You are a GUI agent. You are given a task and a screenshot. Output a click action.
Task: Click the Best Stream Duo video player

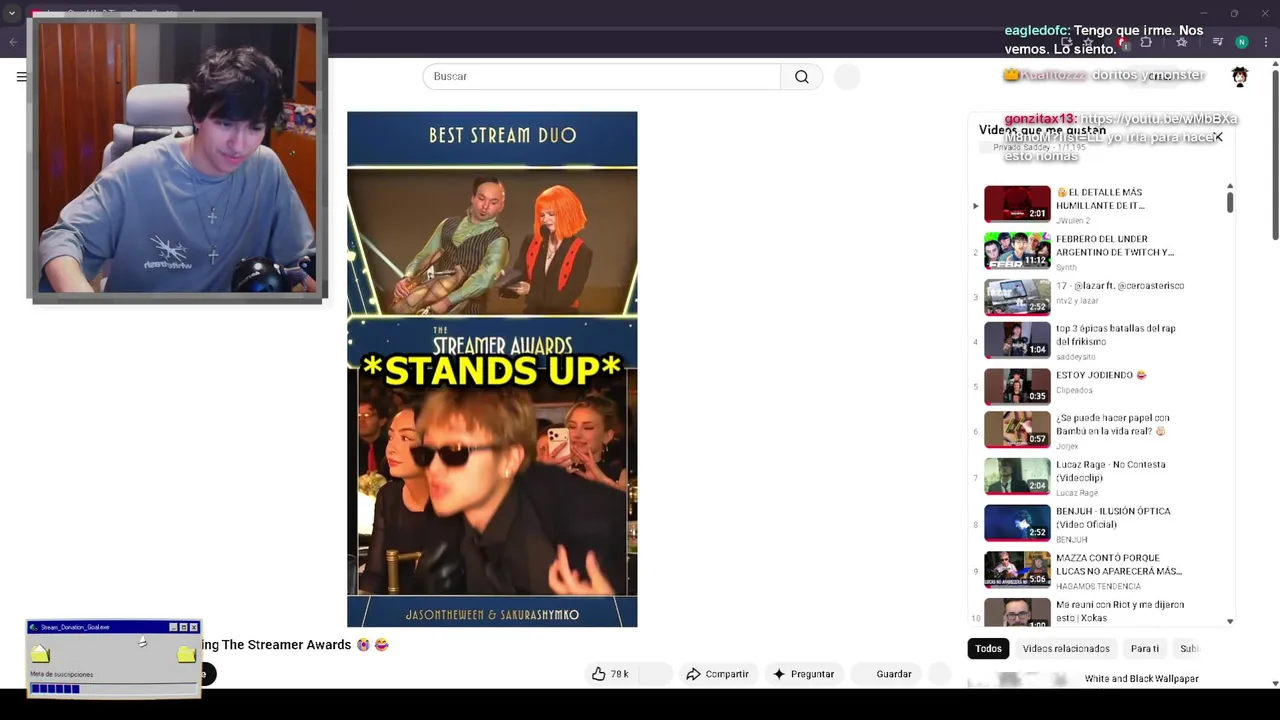(x=492, y=369)
